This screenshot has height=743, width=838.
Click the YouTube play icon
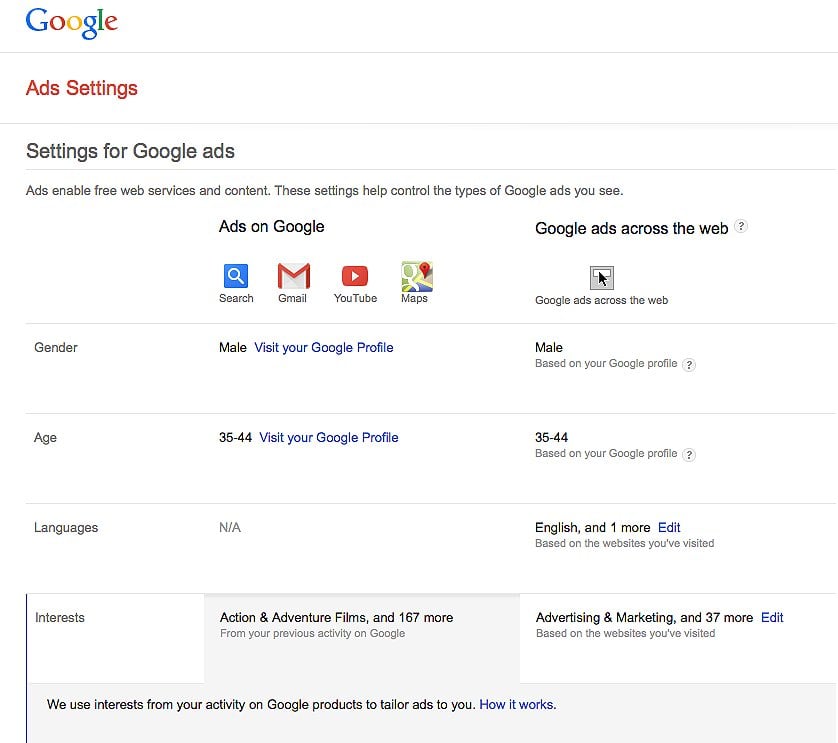[x=355, y=276]
